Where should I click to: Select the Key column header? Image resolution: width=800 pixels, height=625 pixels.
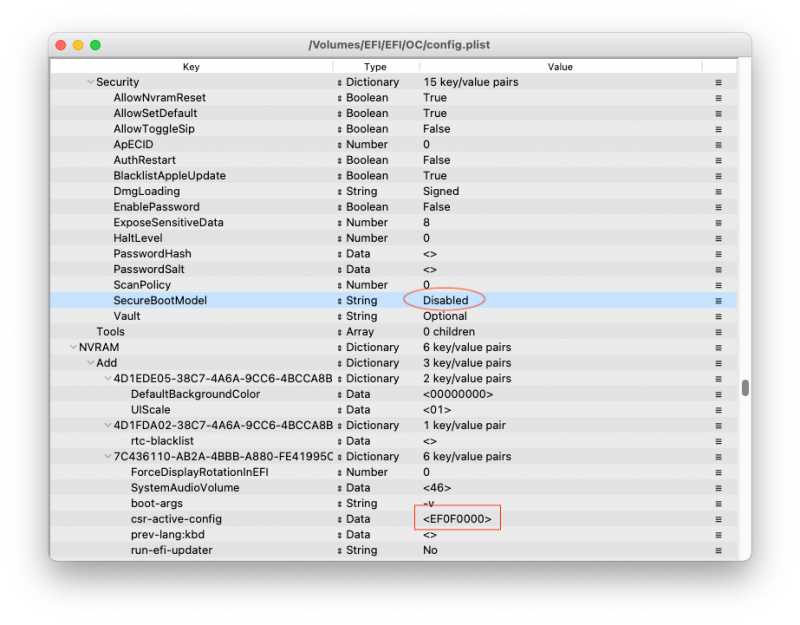pyautogui.click(x=192, y=67)
